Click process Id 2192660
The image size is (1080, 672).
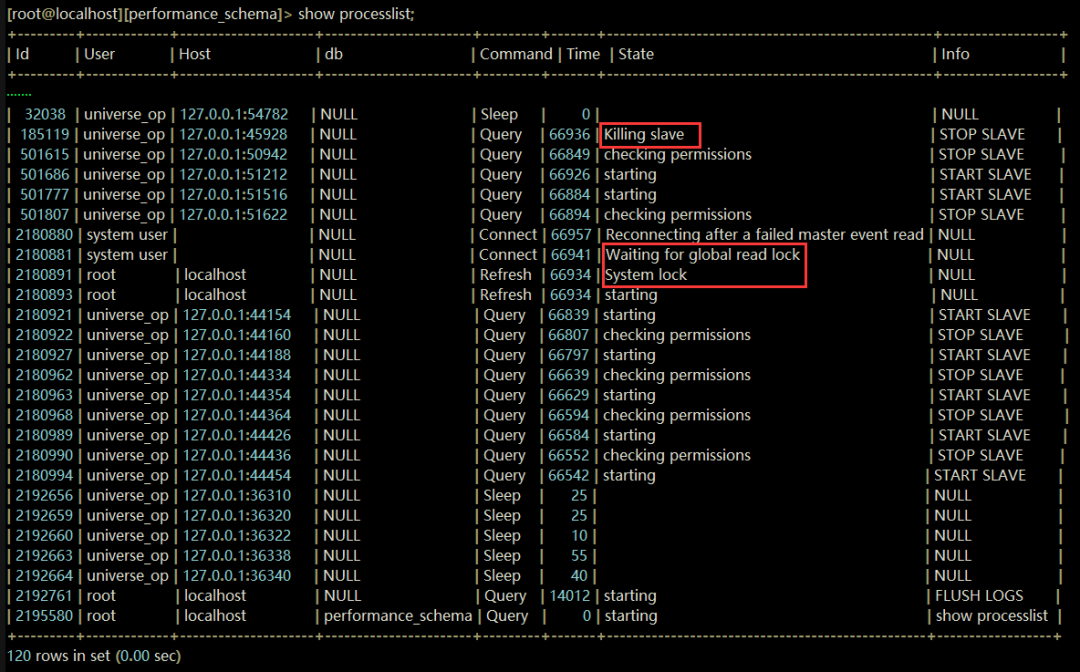tap(44, 536)
